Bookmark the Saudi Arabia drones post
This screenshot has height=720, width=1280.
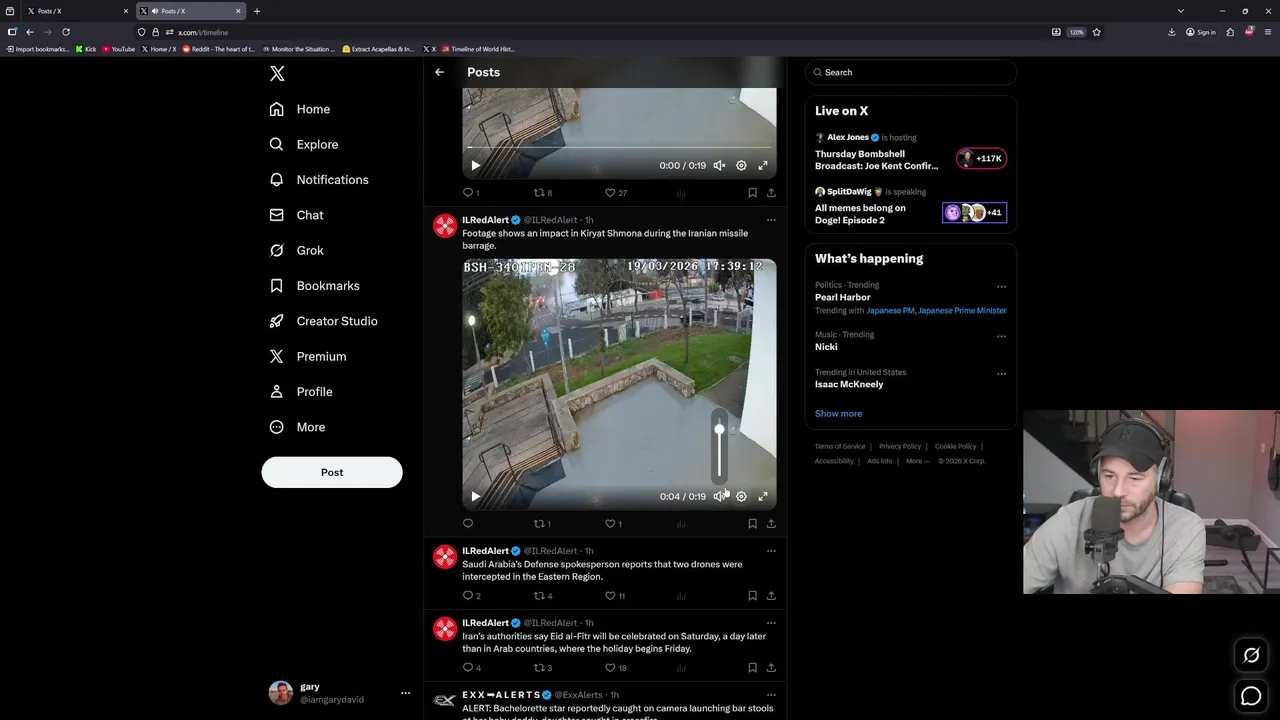pos(752,595)
